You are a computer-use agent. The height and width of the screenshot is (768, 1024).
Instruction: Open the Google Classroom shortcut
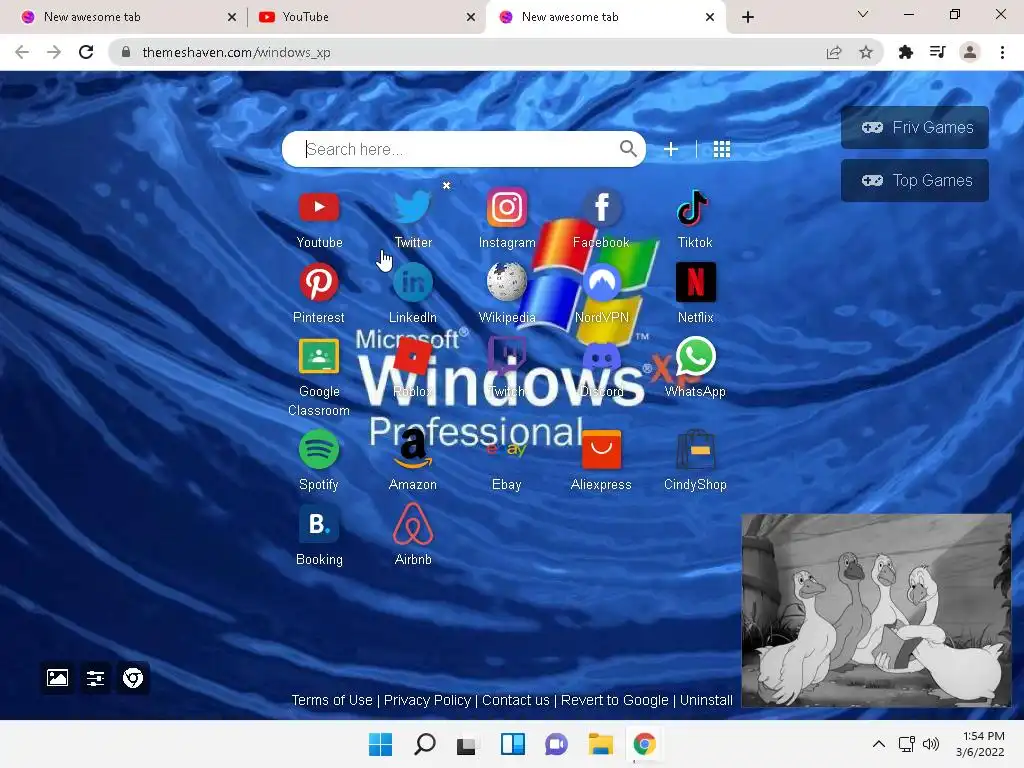[319, 357]
